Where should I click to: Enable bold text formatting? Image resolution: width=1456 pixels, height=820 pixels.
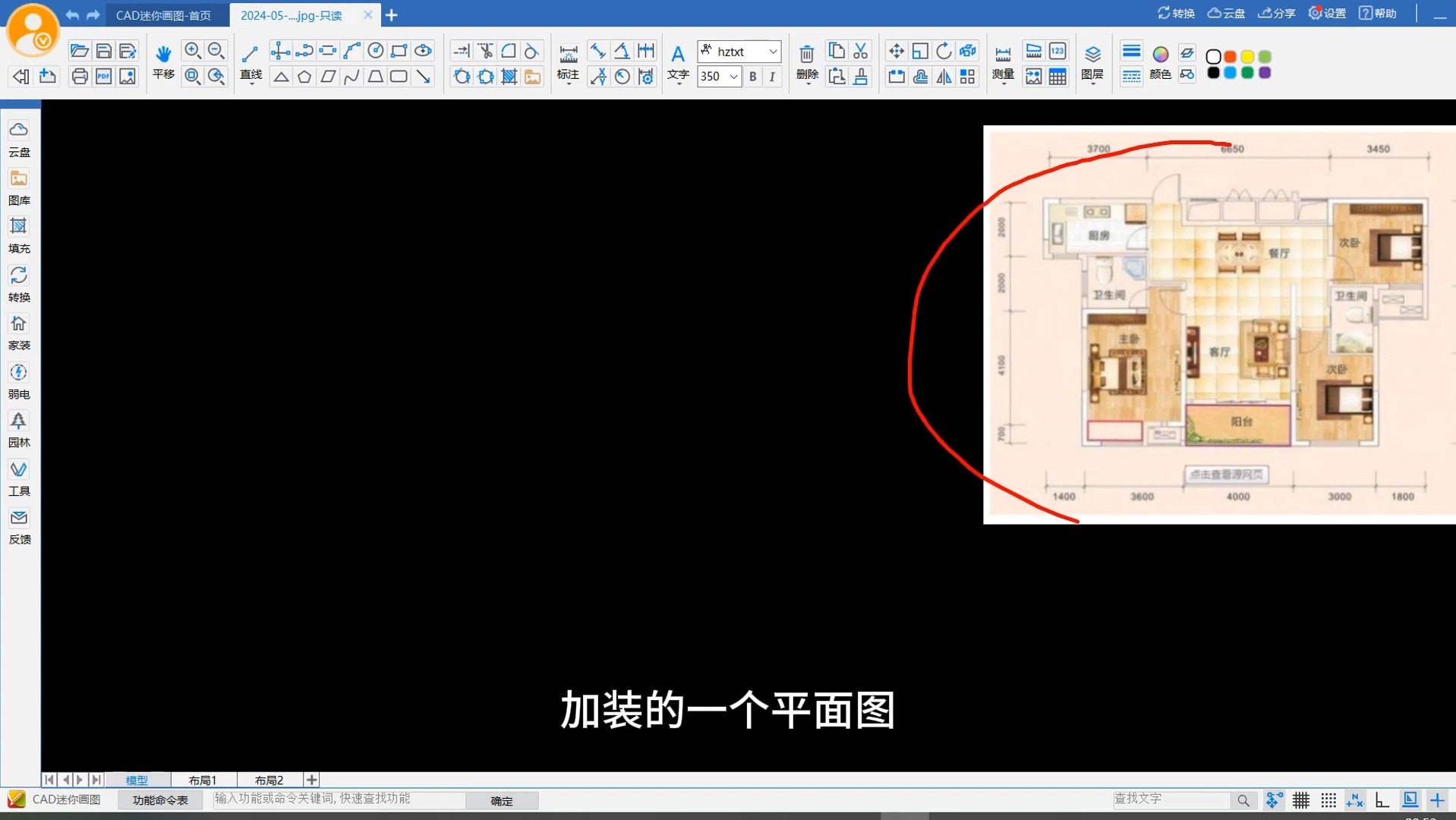pyautogui.click(x=752, y=77)
